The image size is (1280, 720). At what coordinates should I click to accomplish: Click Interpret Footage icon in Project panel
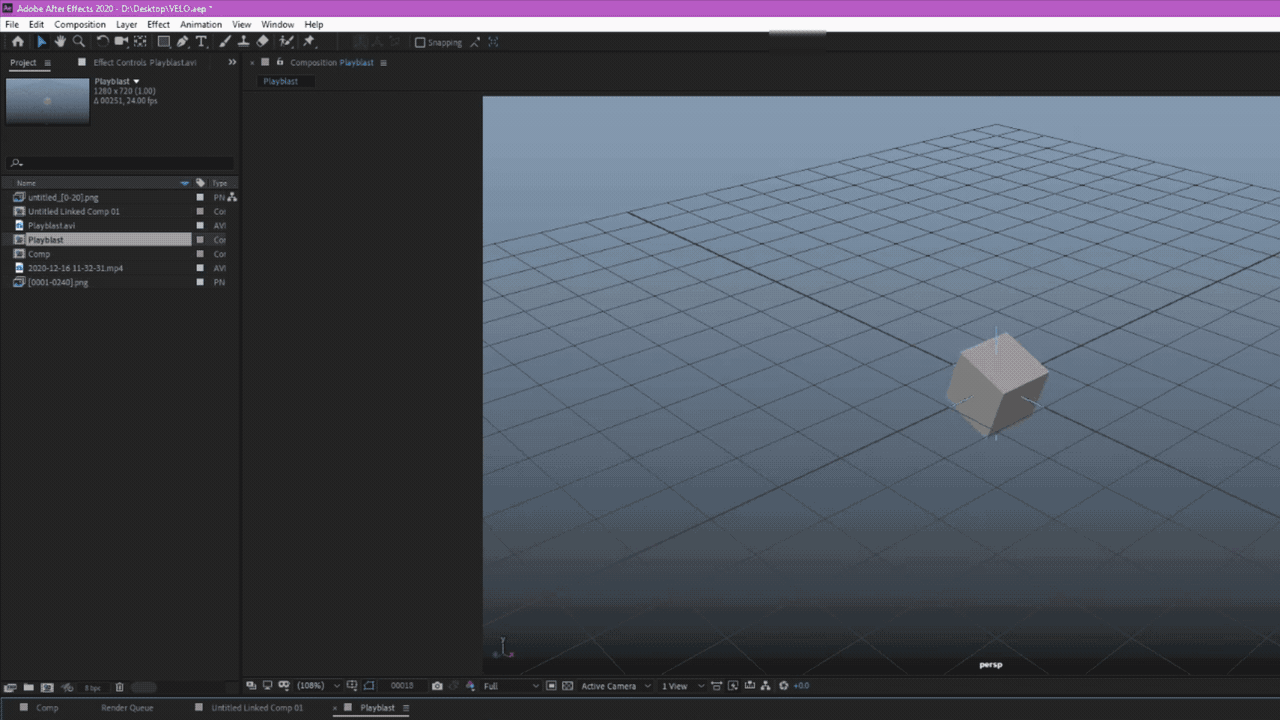10,687
